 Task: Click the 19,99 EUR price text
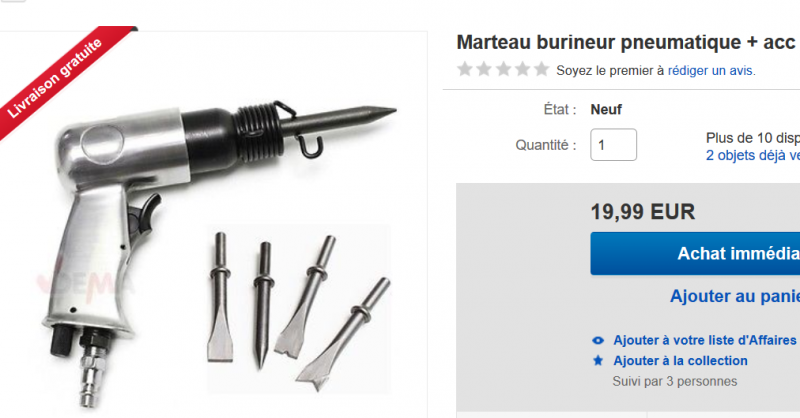point(642,212)
